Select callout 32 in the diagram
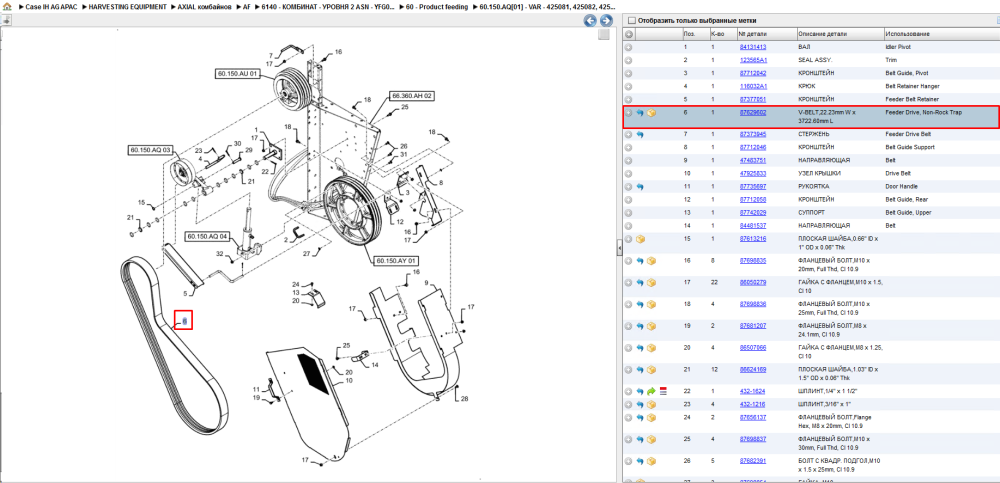The image size is (1000, 483). pos(220,254)
